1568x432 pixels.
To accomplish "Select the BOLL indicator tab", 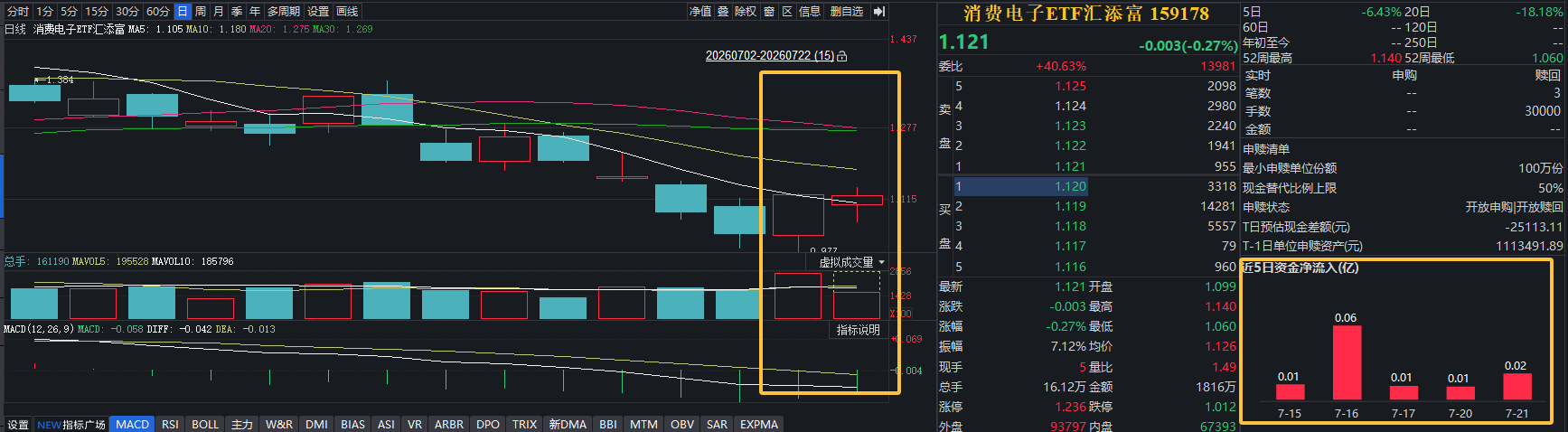I will (205, 425).
